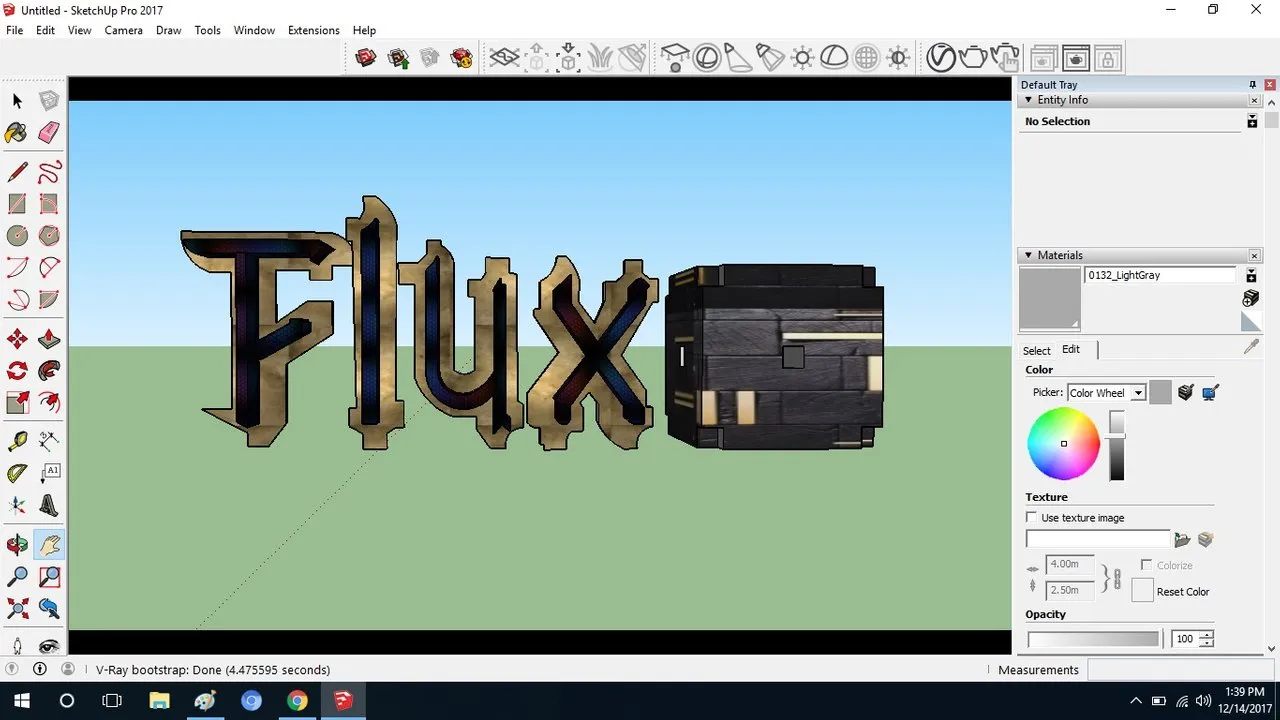Select the Circle tool
This screenshot has width=1280, height=720.
17,236
